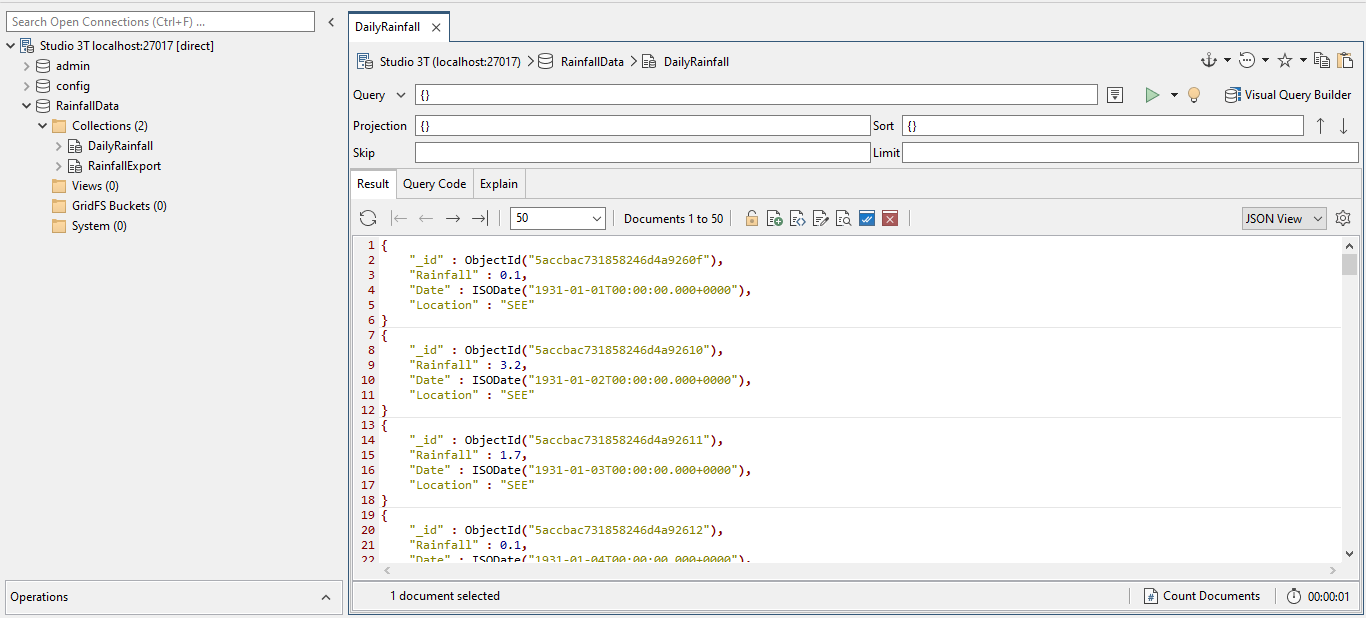Screen dimensions: 1366x618
Task: Open the Explain tab
Action: point(498,184)
